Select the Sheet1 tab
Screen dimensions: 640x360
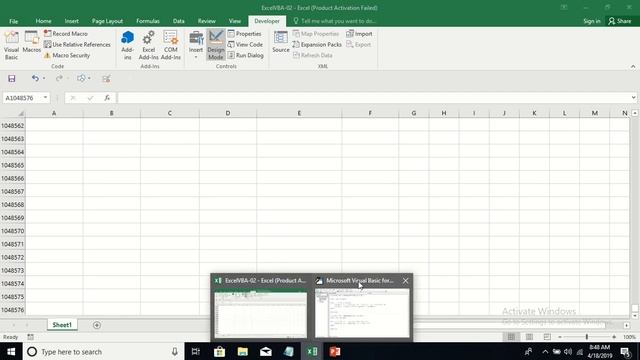pos(62,325)
